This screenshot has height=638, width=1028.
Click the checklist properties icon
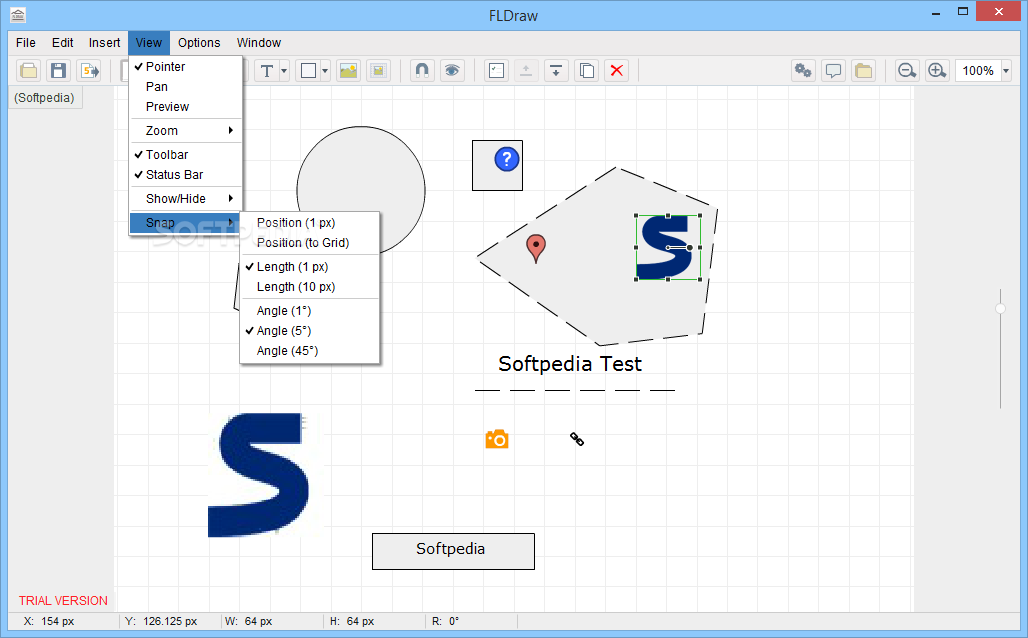pyautogui.click(x=497, y=70)
